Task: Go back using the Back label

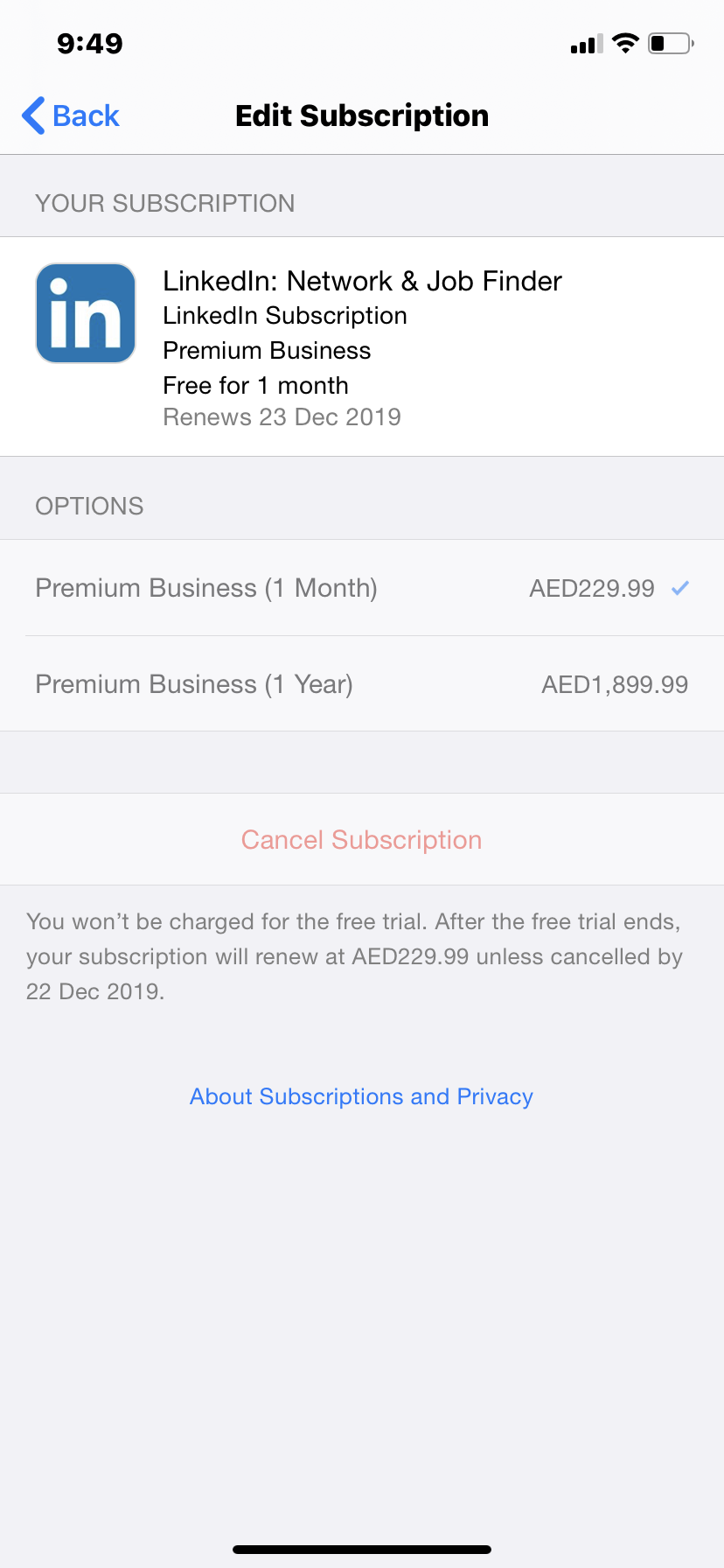Action: point(86,115)
